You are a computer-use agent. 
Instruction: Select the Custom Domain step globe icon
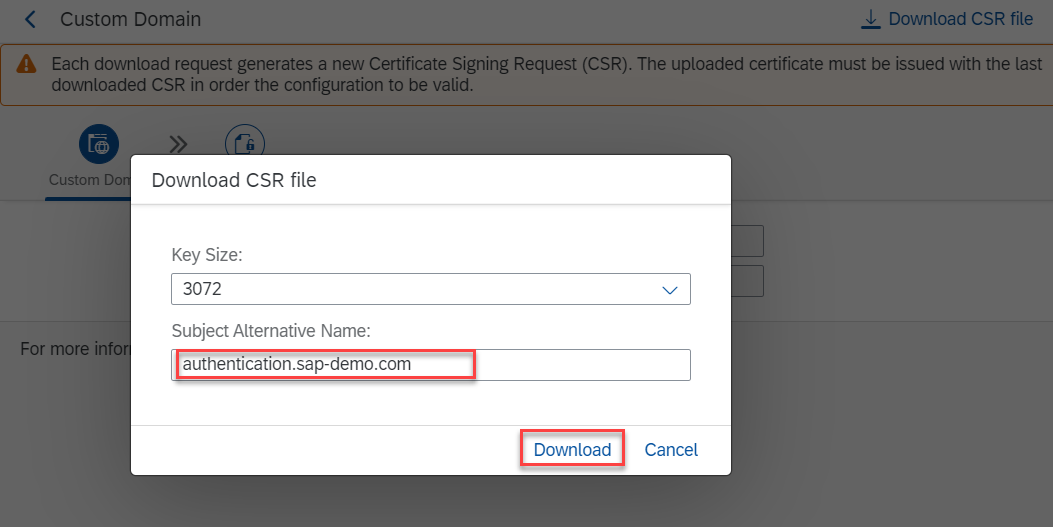coord(99,144)
